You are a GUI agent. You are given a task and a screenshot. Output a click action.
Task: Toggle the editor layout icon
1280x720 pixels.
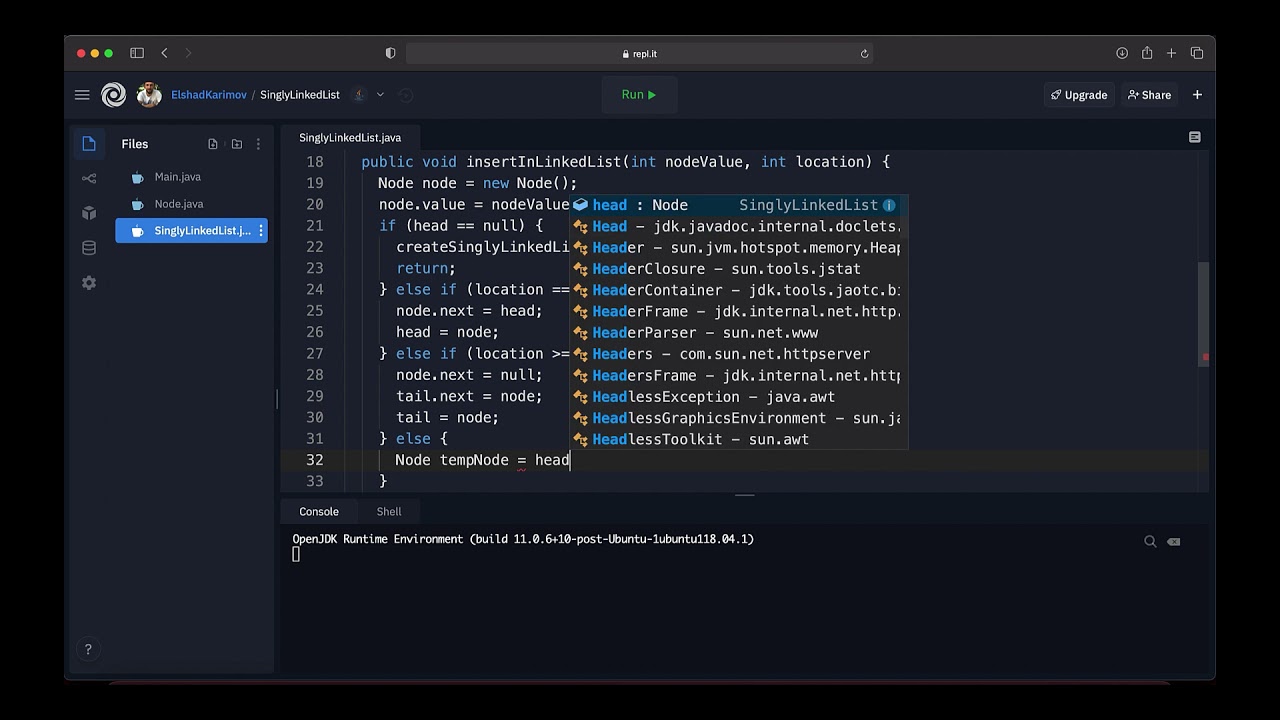1194,137
